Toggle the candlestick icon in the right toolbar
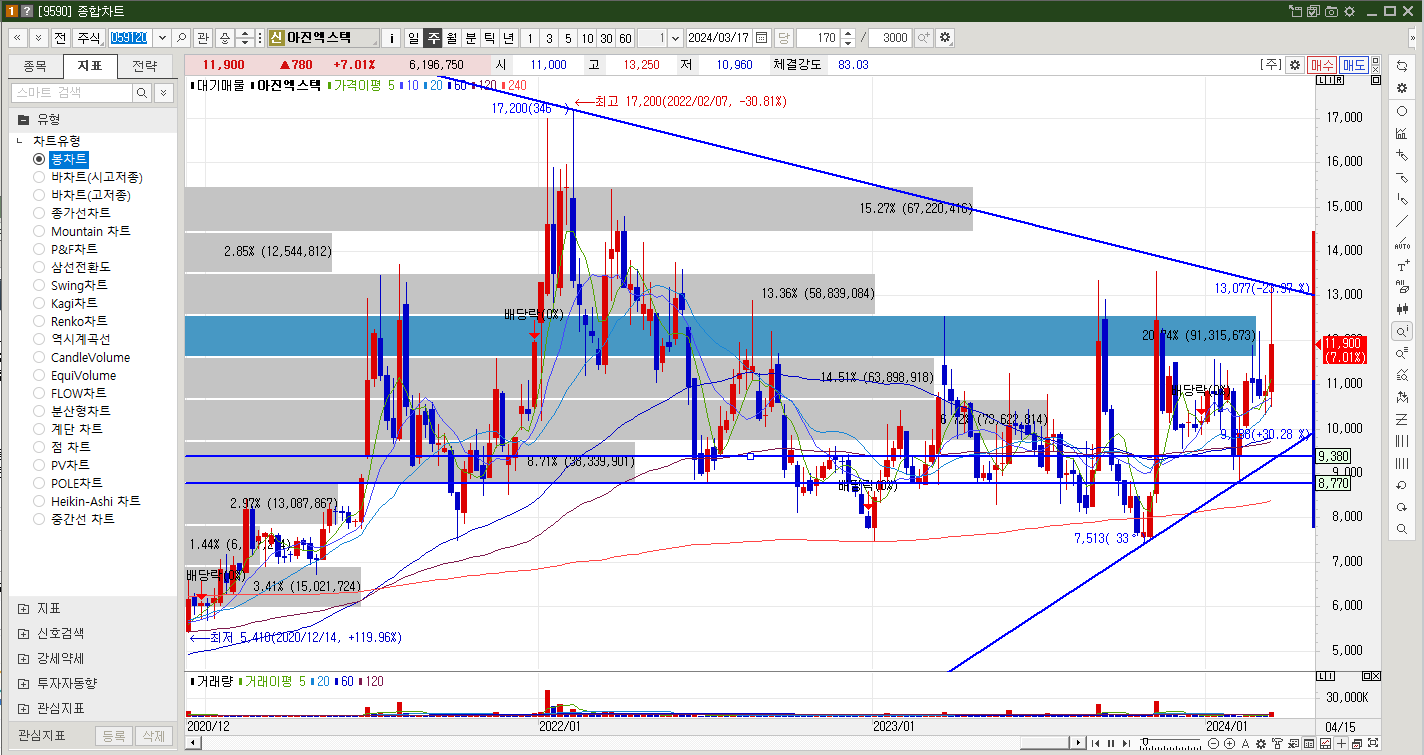Image resolution: width=1424 pixels, height=755 pixels. coord(1402,309)
